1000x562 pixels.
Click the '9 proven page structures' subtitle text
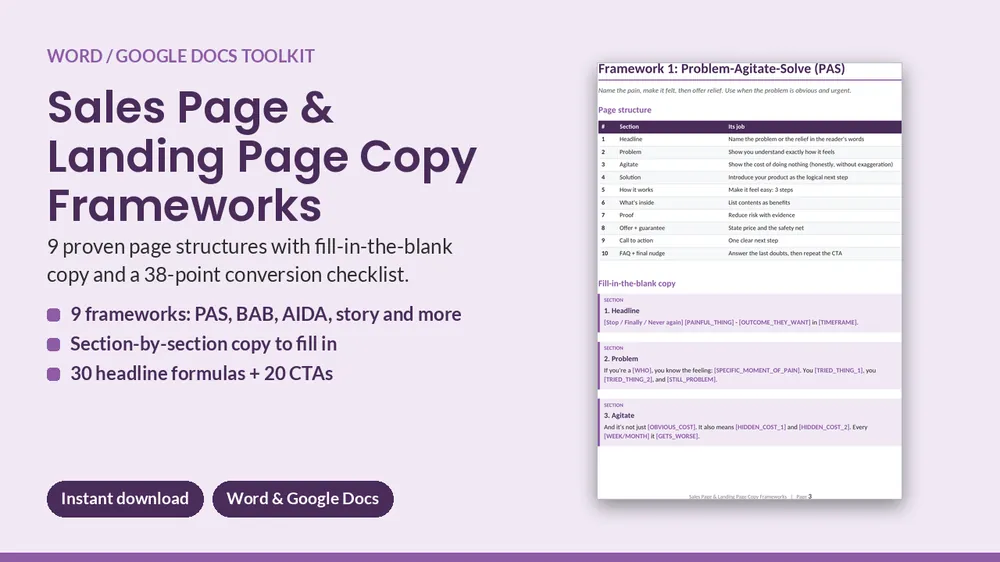249,260
